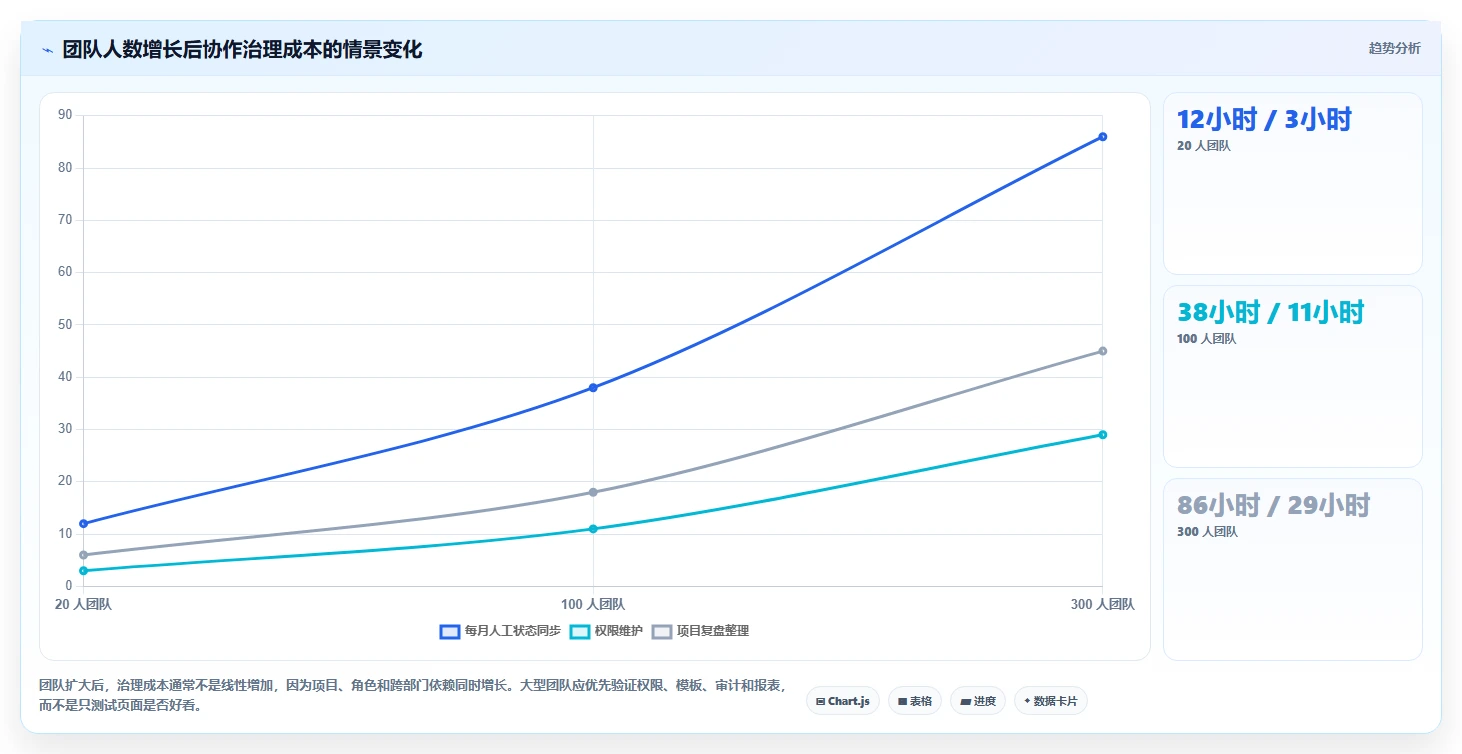Image resolution: width=1462 pixels, height=754 pixels.
Task: Click the blue data point at 100 人团队
Action: 593,388
